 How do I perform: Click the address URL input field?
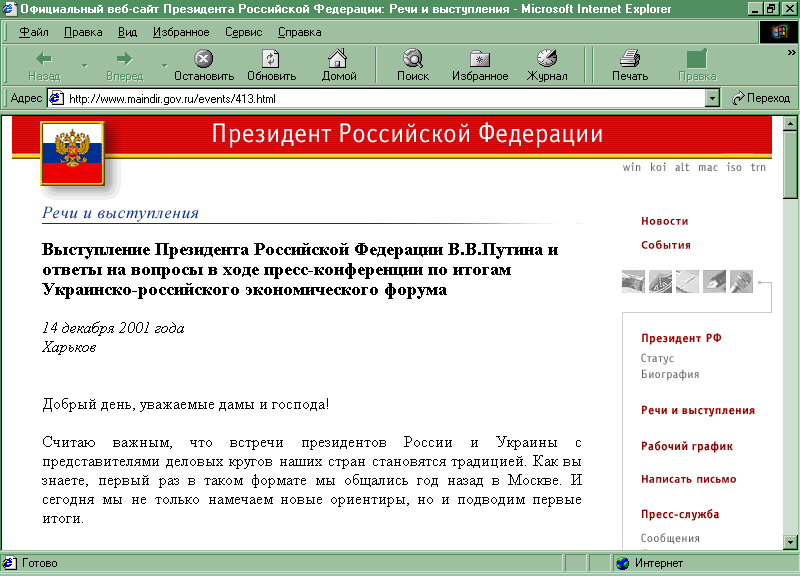[380, 98]
